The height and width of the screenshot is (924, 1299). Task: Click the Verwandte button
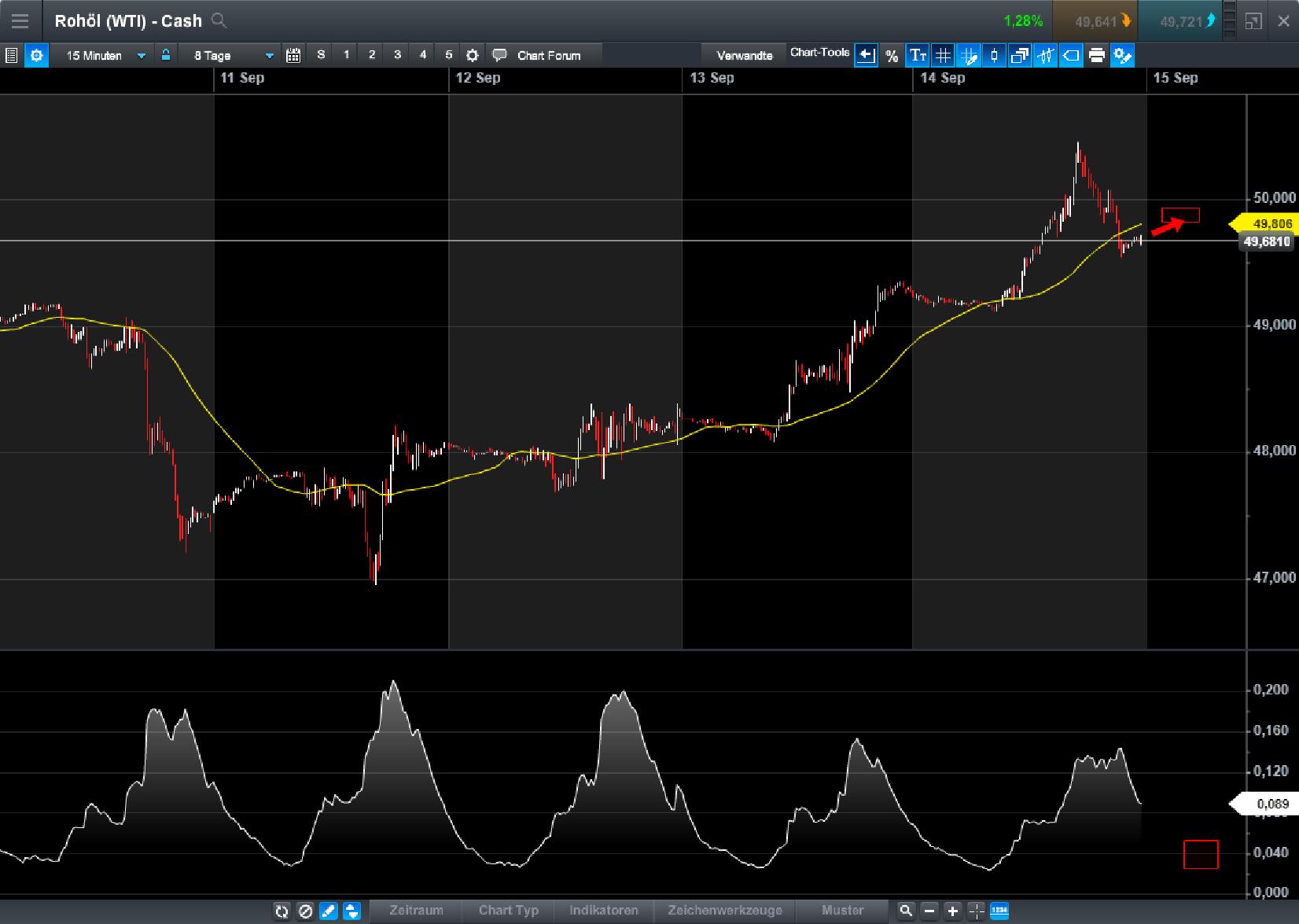(743, 55)
